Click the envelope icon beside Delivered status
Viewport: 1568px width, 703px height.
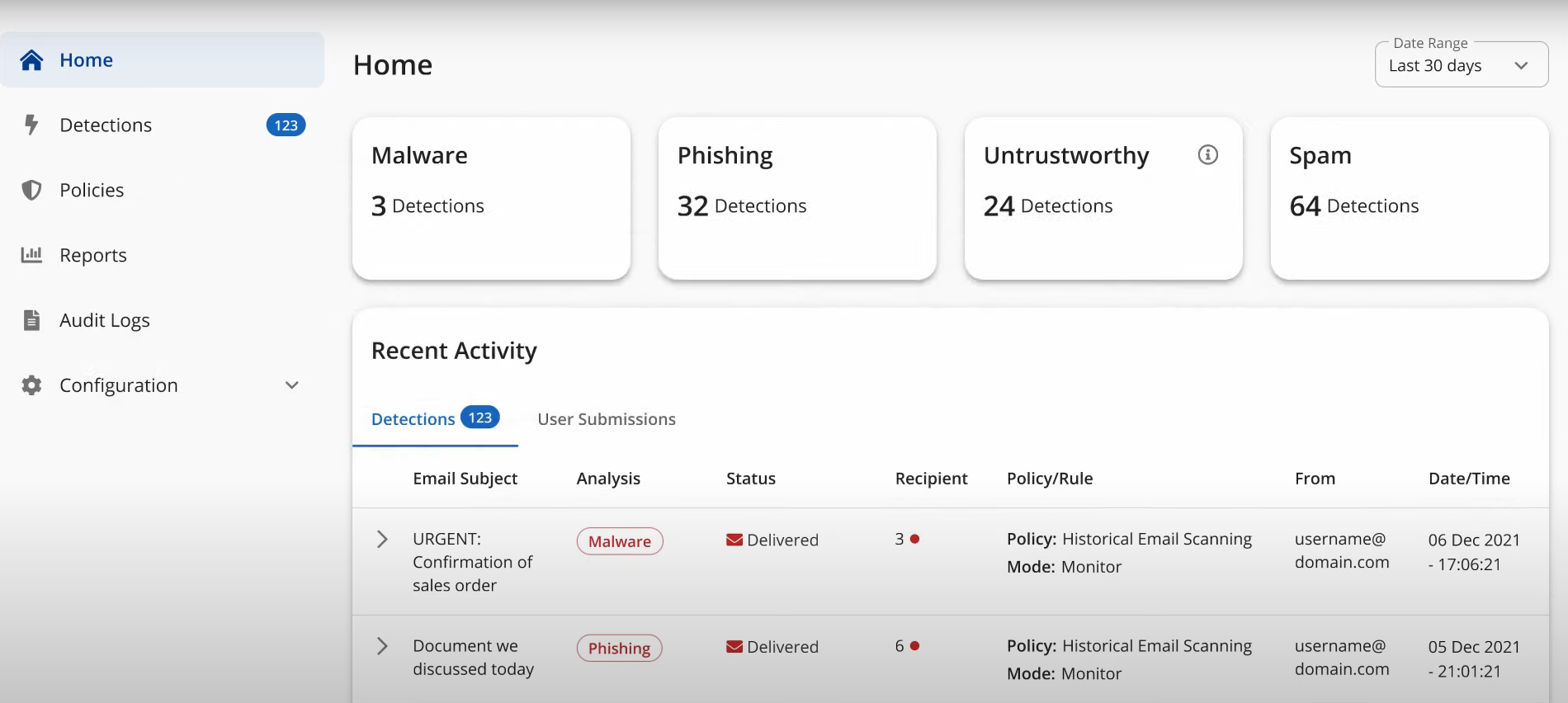coord(733,540)
